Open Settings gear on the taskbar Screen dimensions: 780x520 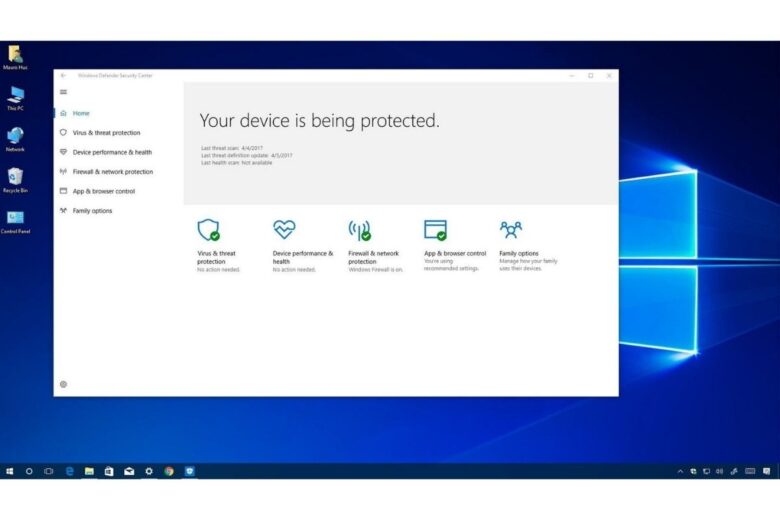pos(149,471)
